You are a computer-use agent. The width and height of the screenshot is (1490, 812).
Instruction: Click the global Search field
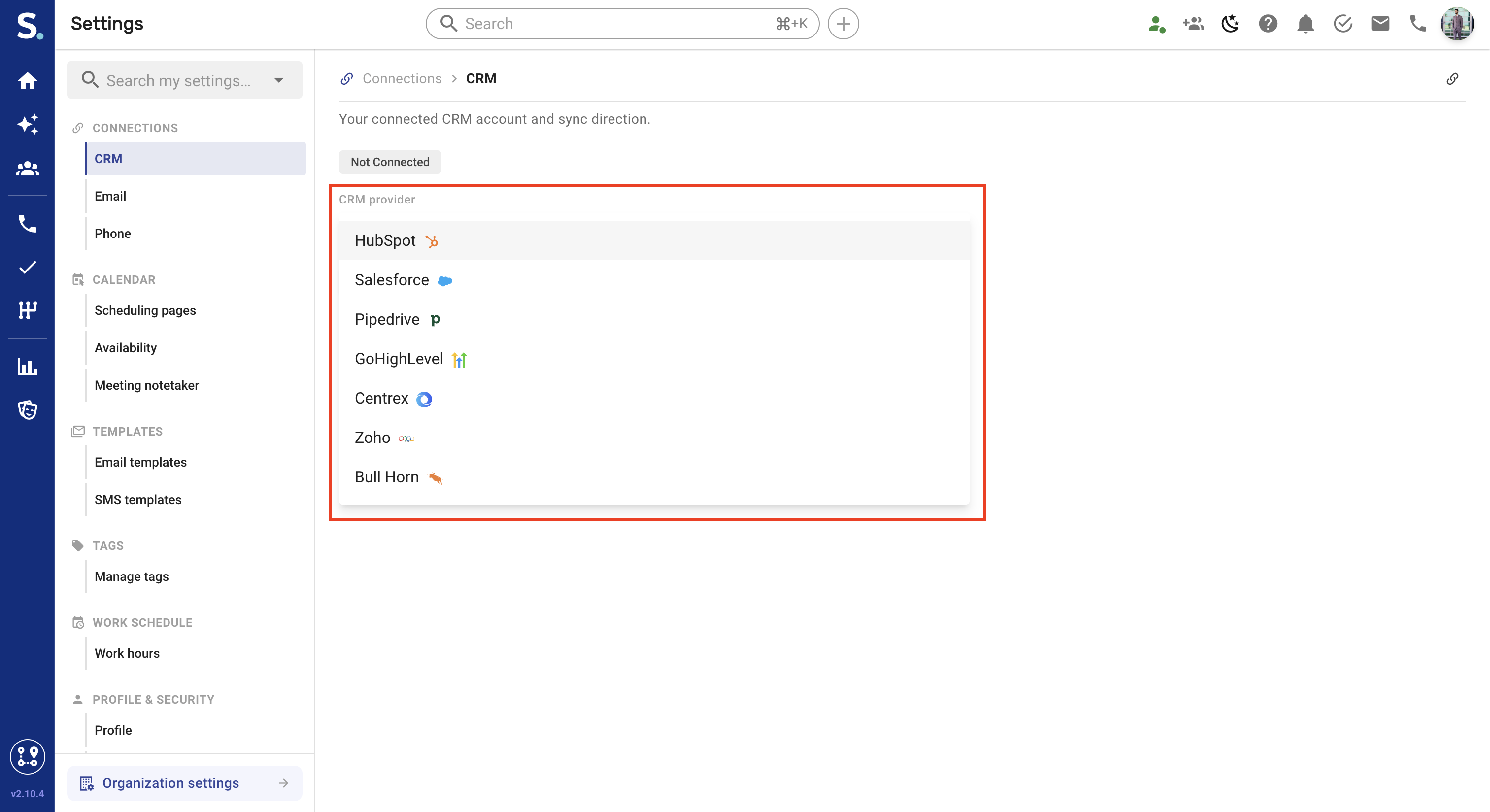coord(622,24)
